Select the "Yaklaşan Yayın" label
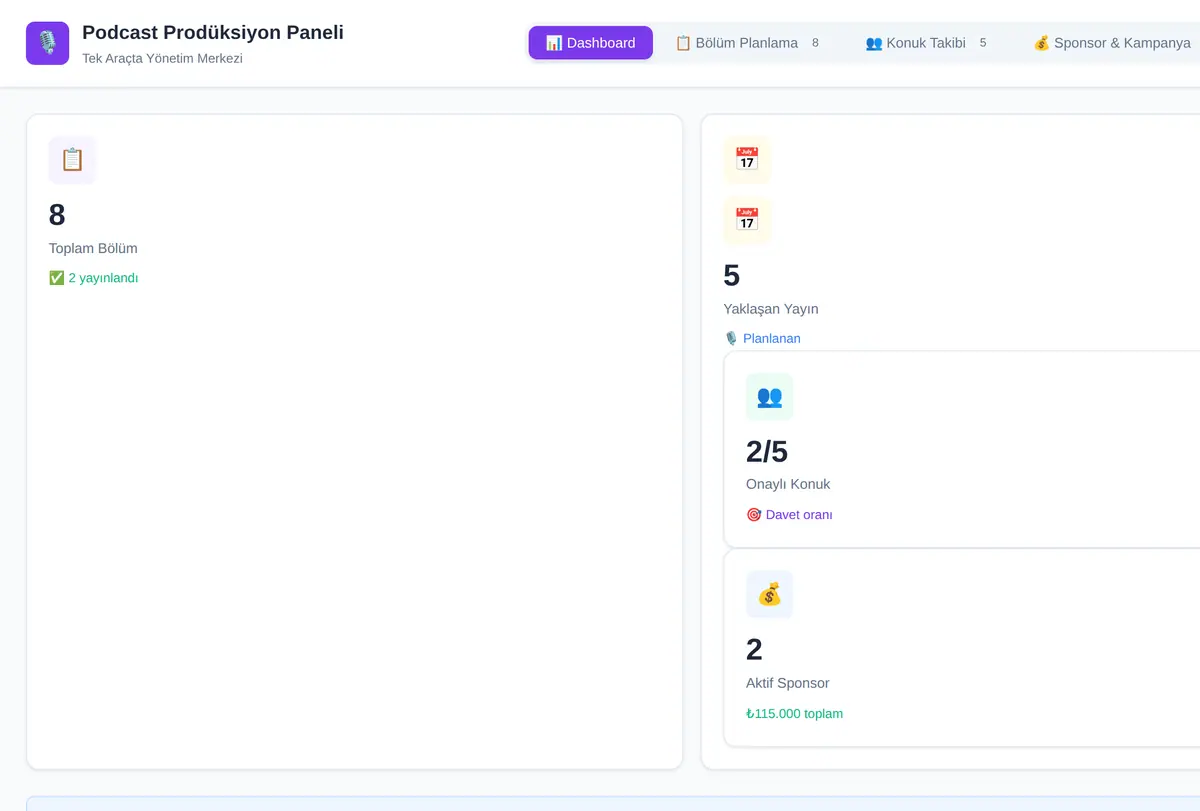1200x811 pixels. coord(771,309)
